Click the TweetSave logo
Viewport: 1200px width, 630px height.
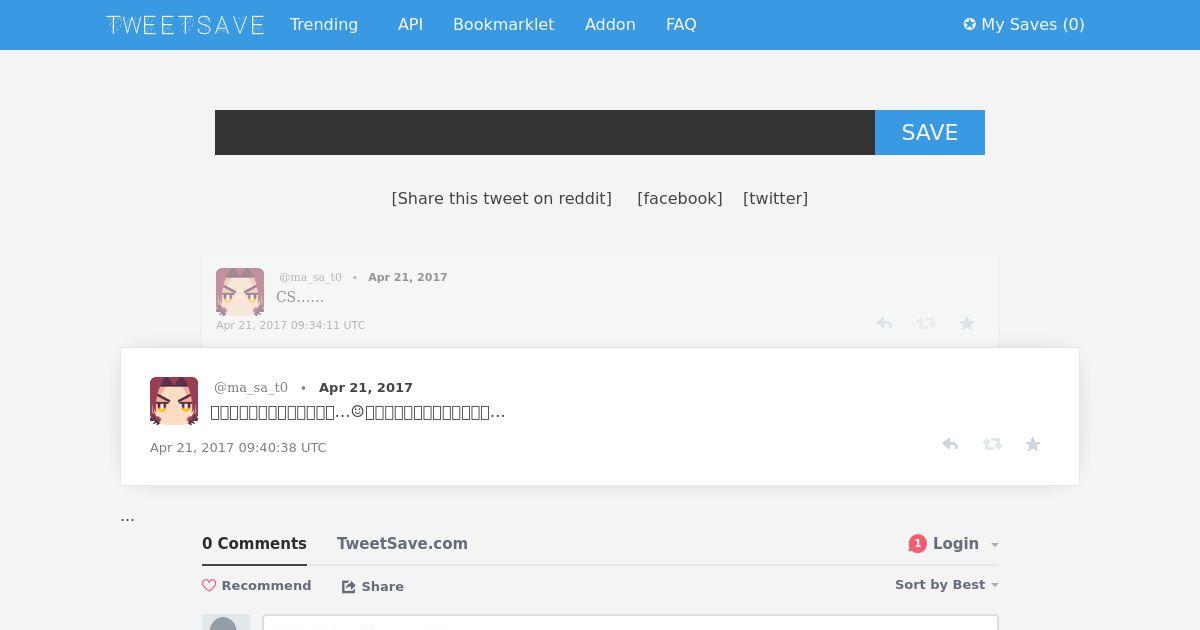185,25
